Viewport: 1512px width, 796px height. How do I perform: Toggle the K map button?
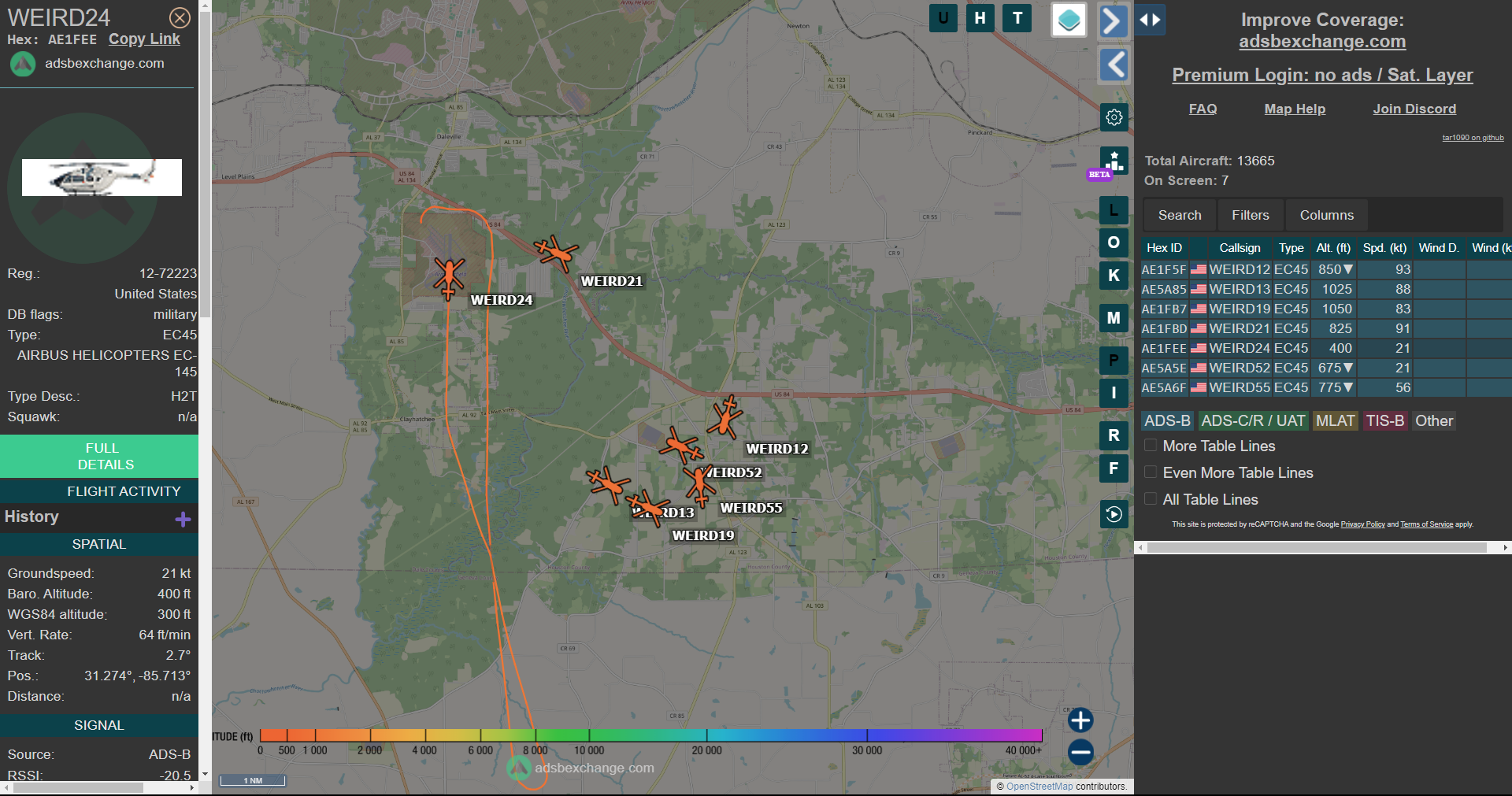coord(1114,276)
